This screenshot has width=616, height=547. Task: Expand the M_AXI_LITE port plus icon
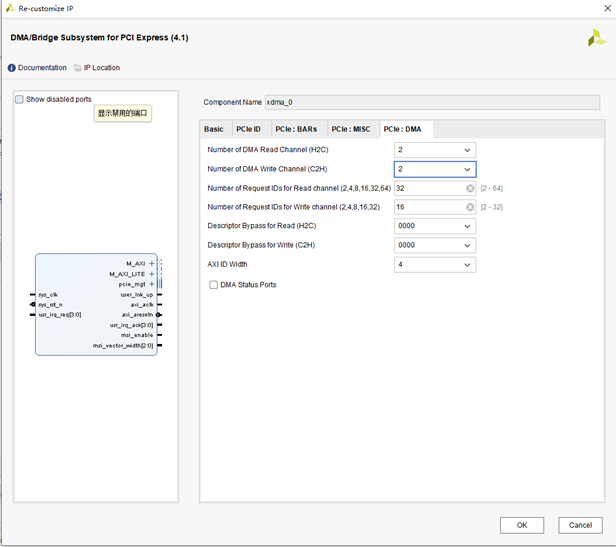pos(152,274)
